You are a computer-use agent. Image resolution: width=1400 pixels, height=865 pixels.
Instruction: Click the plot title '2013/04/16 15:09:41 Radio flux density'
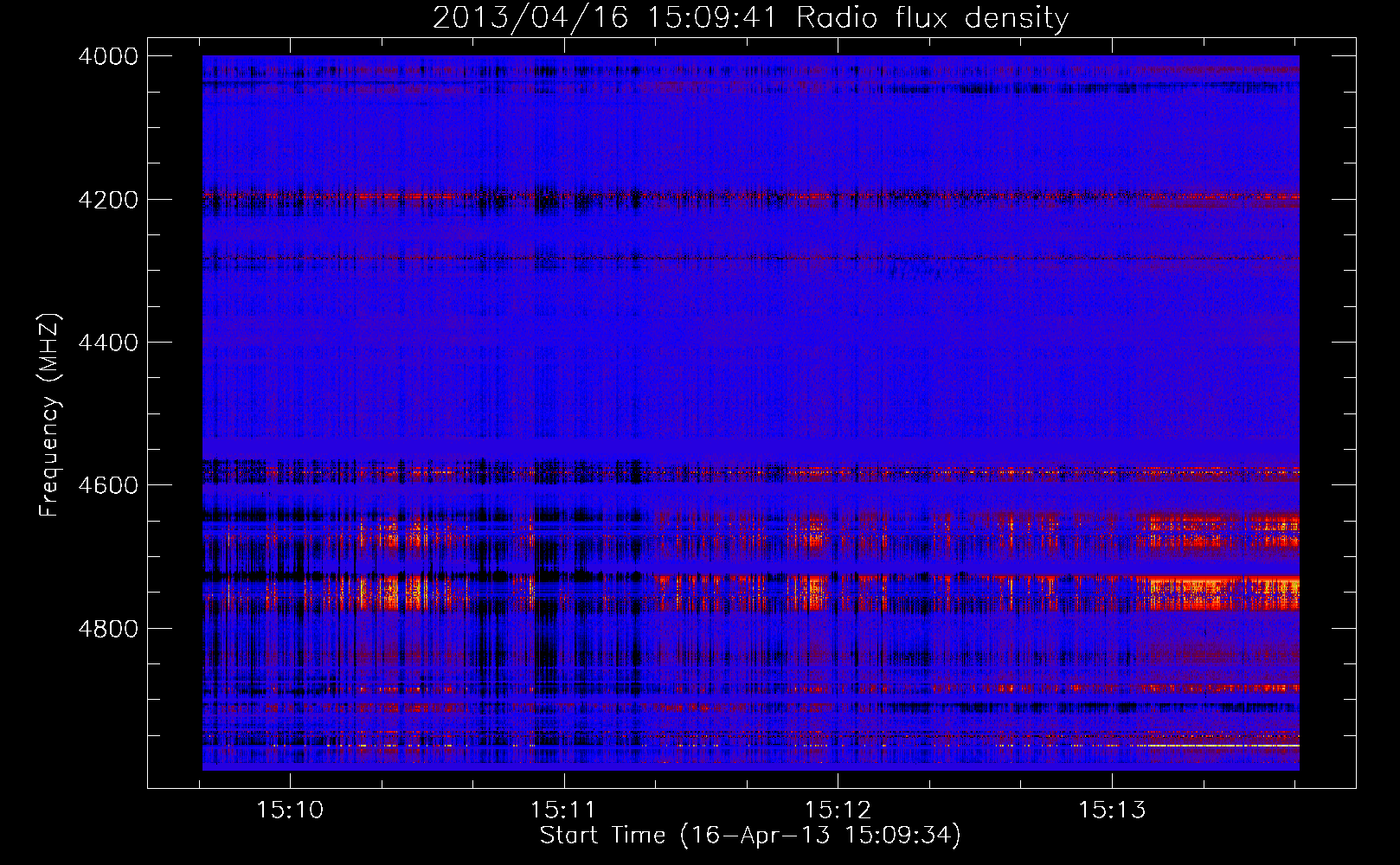point(750,18)
